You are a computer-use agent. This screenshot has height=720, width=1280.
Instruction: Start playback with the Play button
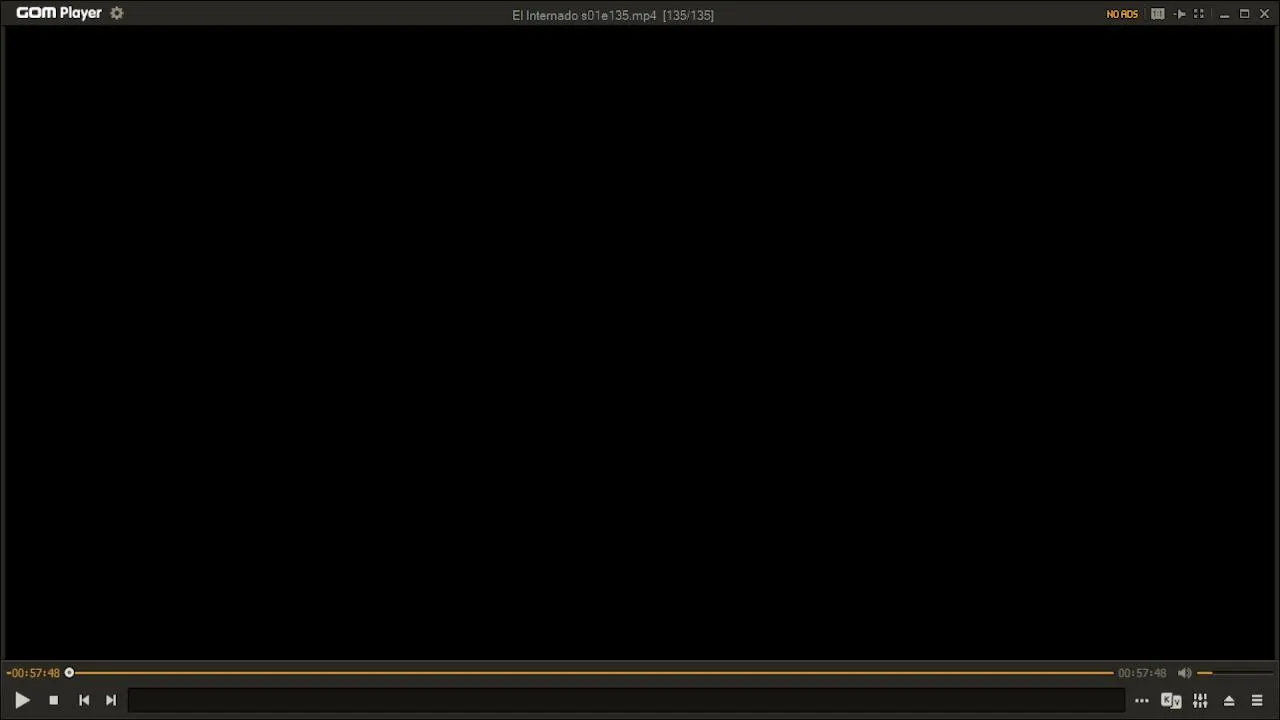(22, 701)
